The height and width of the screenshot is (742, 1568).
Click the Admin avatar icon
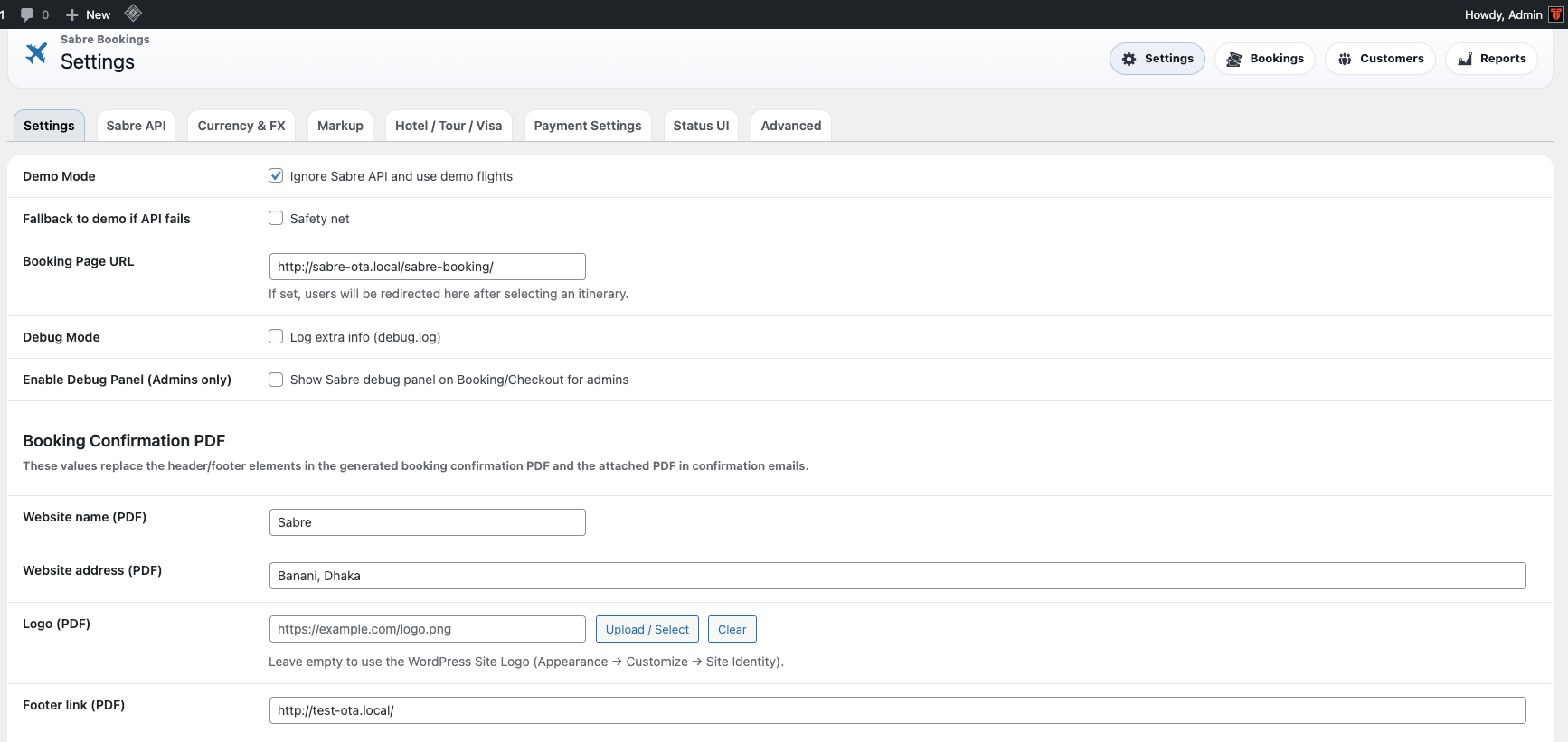(1556, 14)
